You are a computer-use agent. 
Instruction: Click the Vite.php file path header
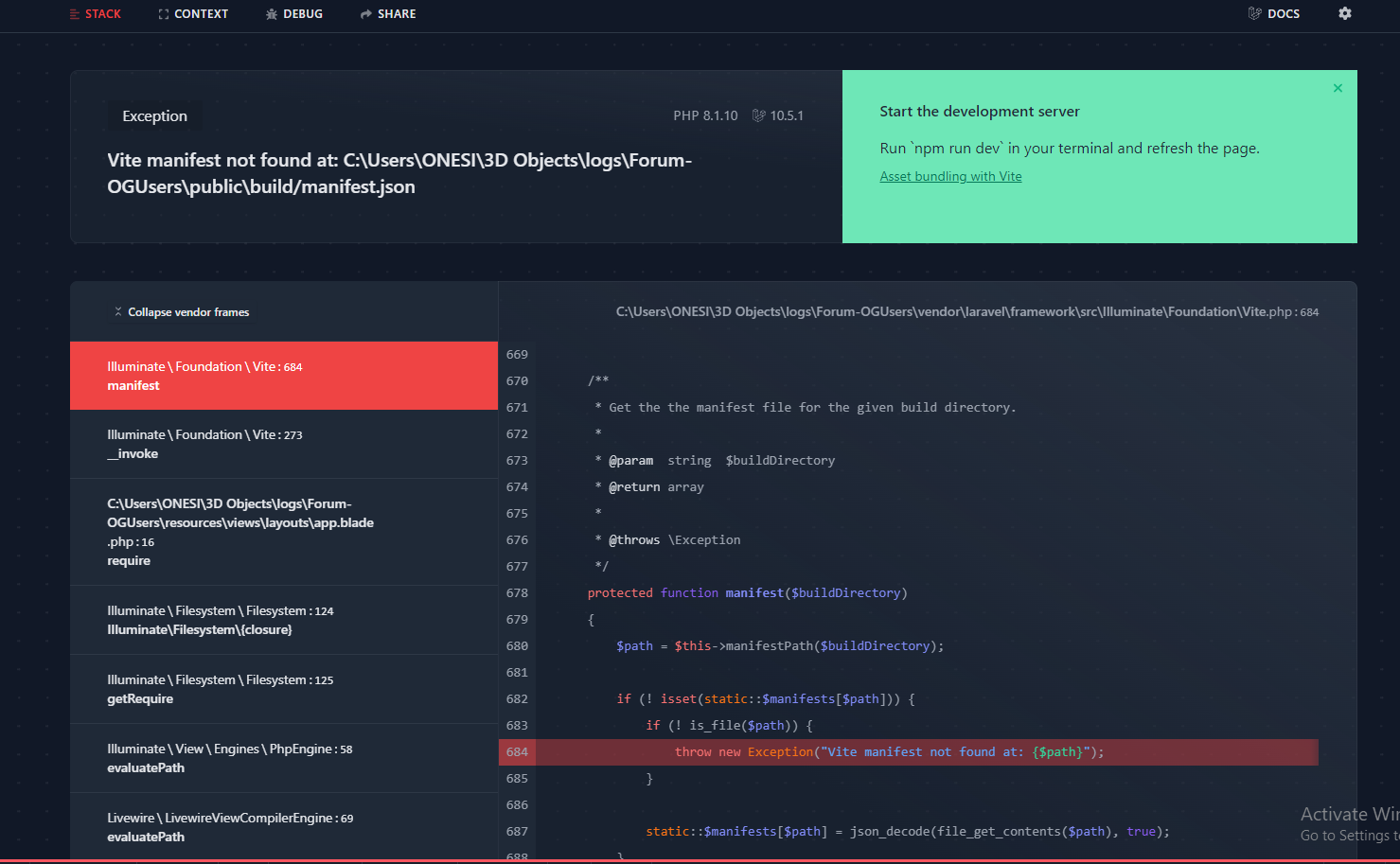pos(967,311)
